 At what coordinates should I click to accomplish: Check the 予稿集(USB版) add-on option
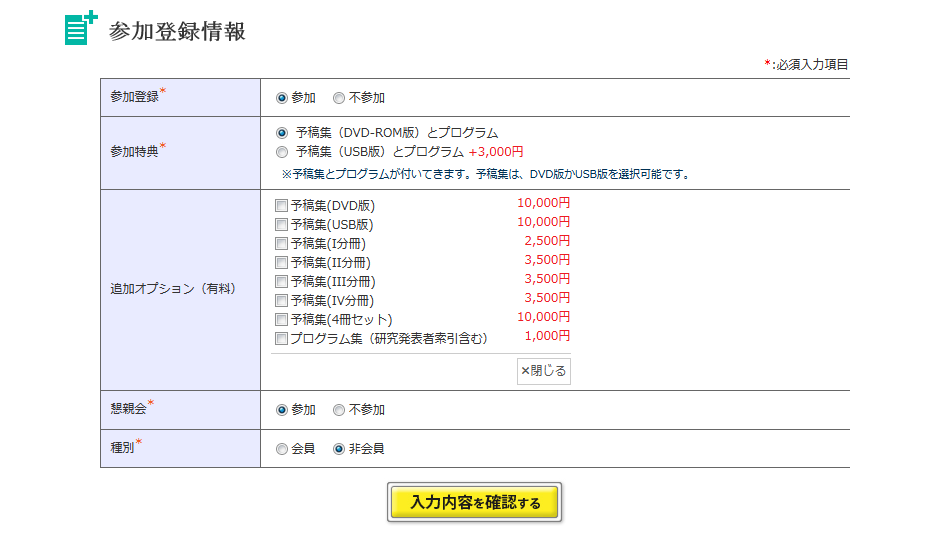pos(281,225)
